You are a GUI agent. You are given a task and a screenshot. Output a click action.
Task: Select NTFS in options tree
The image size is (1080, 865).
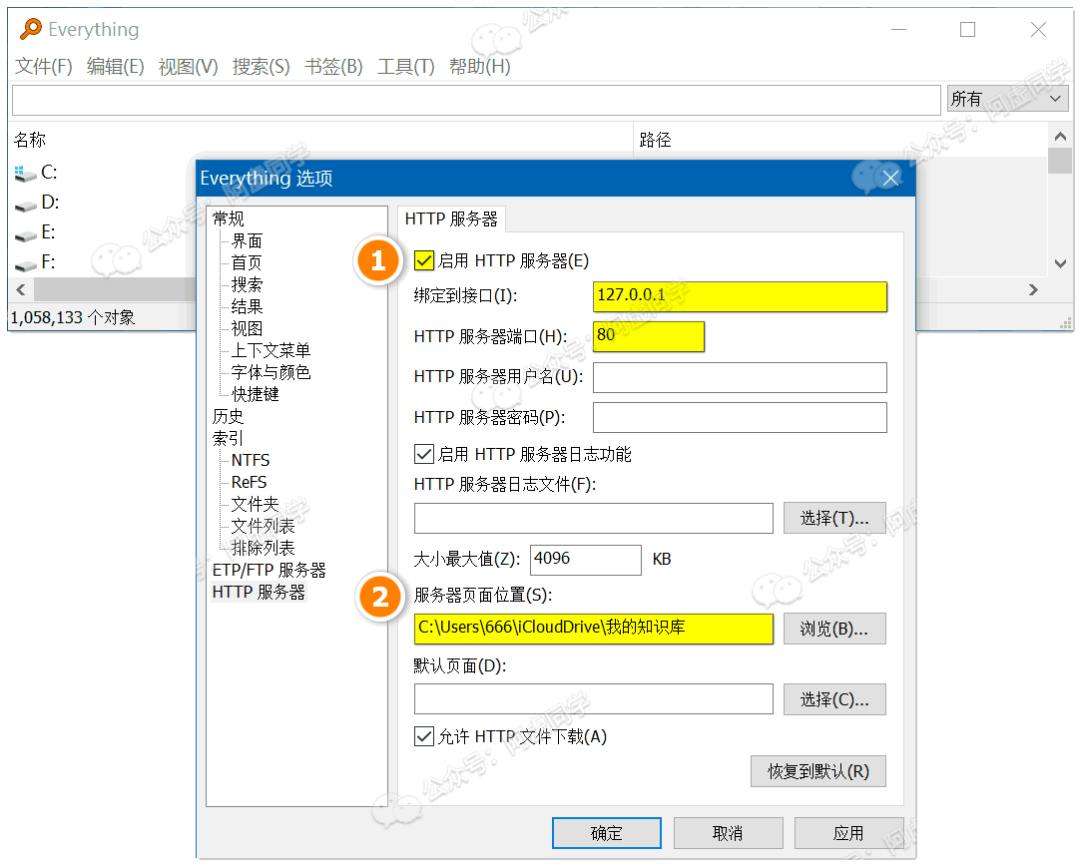coord(250,460)
